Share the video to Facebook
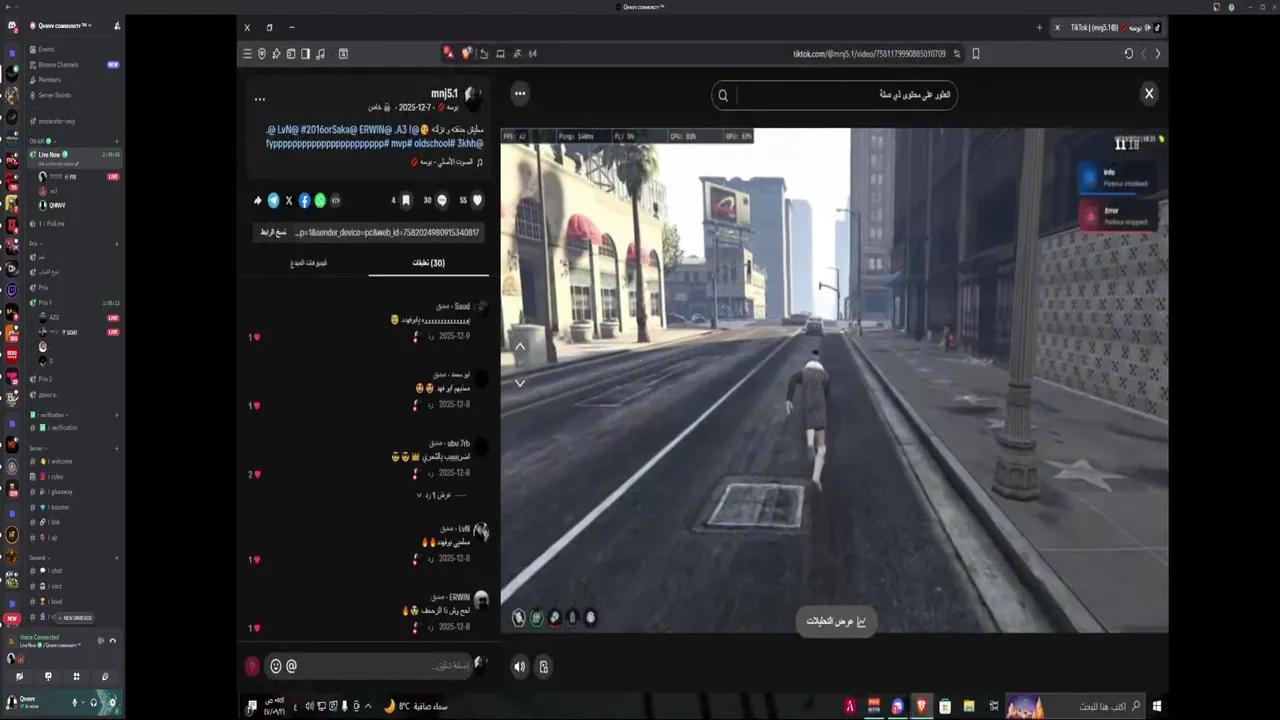 click(305, 201)
